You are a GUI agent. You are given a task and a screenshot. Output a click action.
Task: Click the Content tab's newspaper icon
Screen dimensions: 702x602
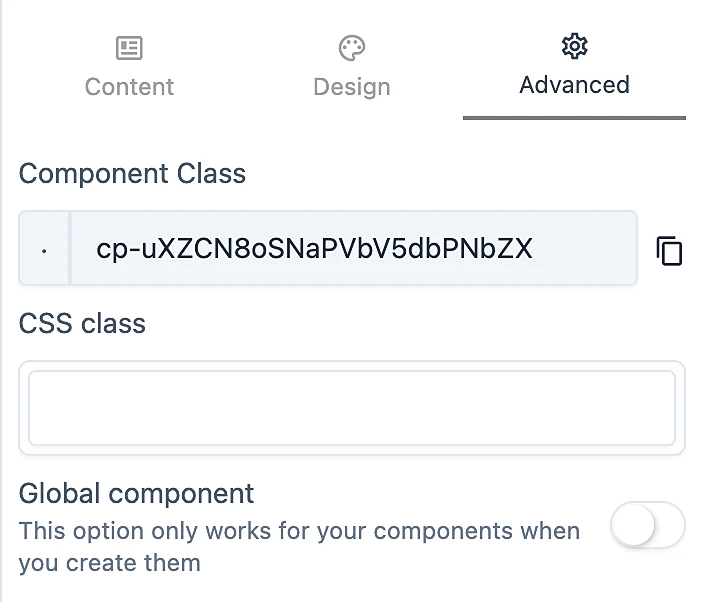[129, 47]
